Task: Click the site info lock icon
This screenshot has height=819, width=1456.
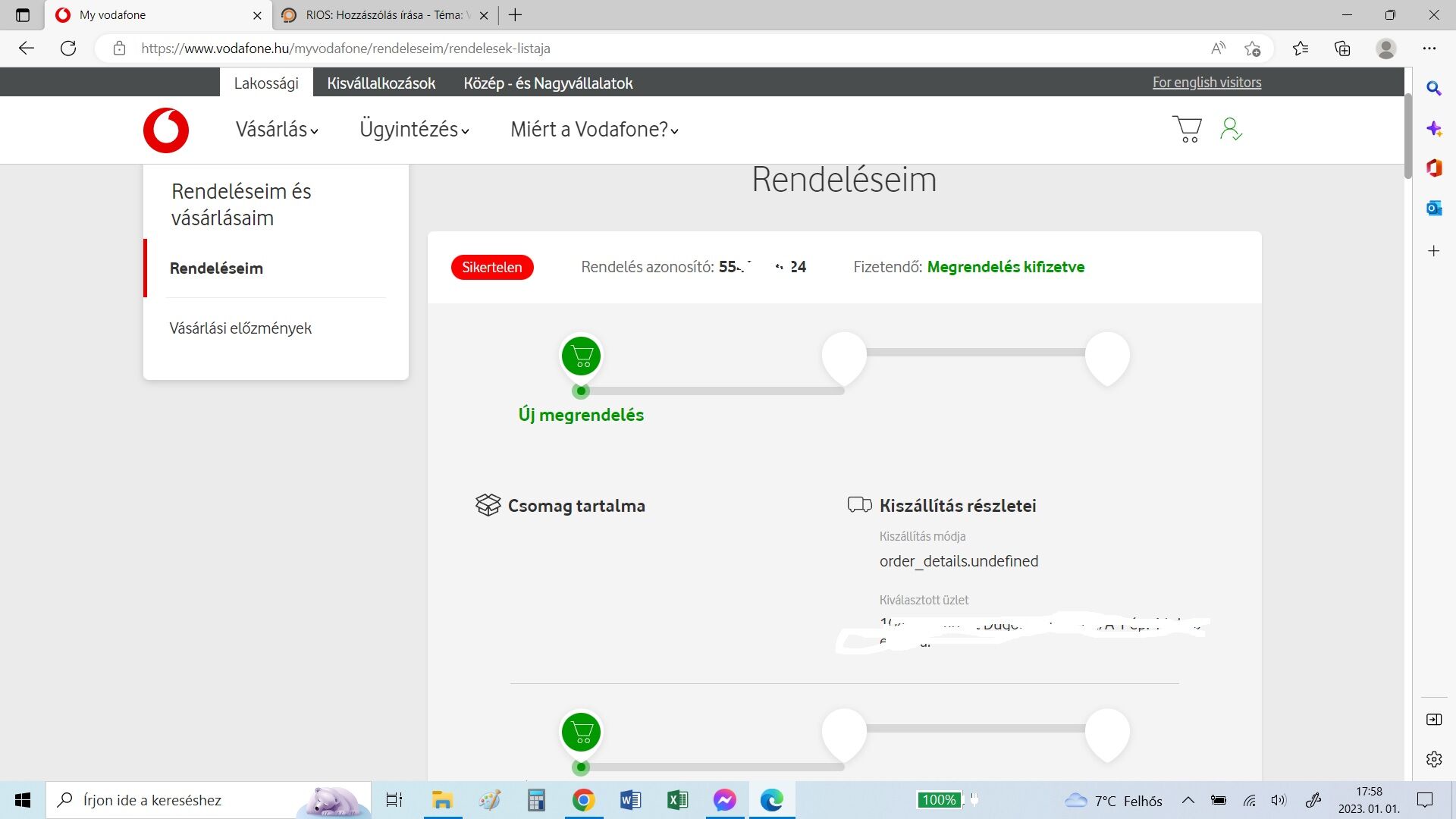Action: 119,49
